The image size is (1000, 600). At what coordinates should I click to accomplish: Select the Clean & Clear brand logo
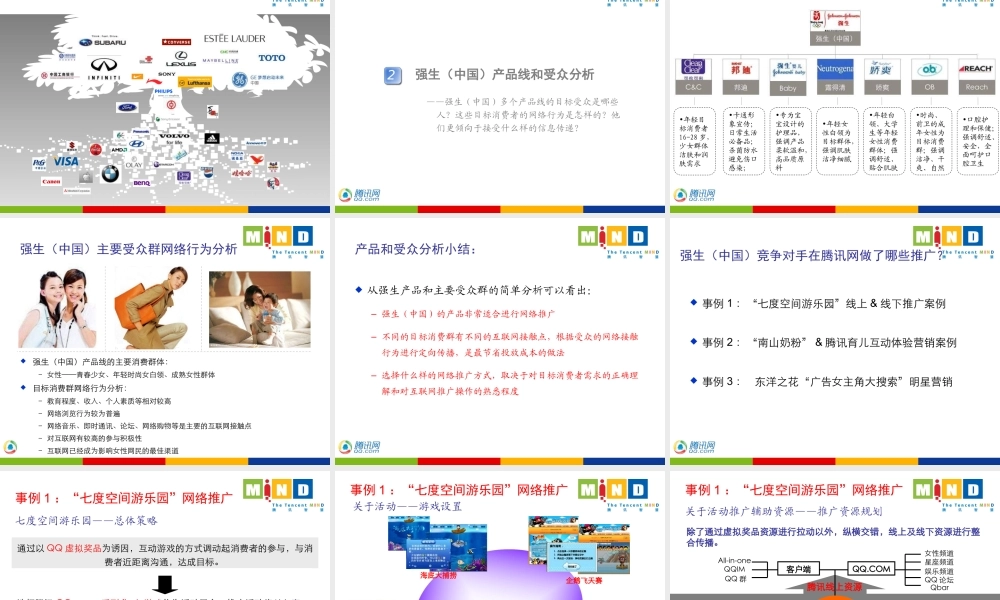(x=693, y=69)
